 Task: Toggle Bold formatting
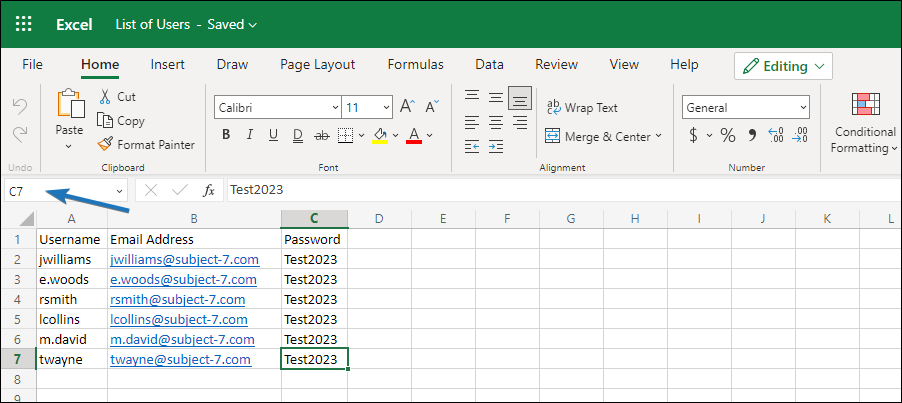coord(226,135)
